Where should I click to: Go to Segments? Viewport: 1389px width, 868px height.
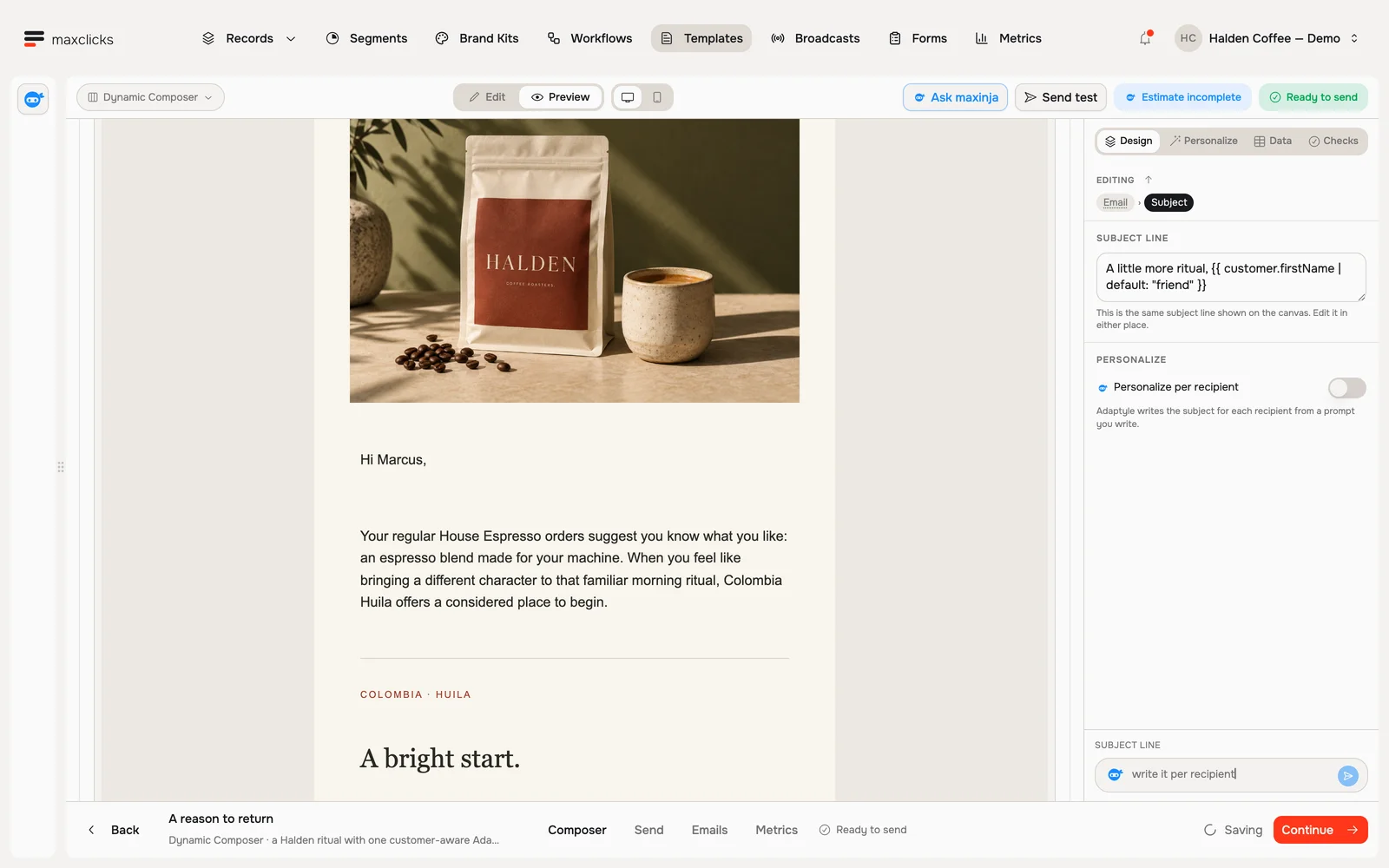[x=366, y=38]
